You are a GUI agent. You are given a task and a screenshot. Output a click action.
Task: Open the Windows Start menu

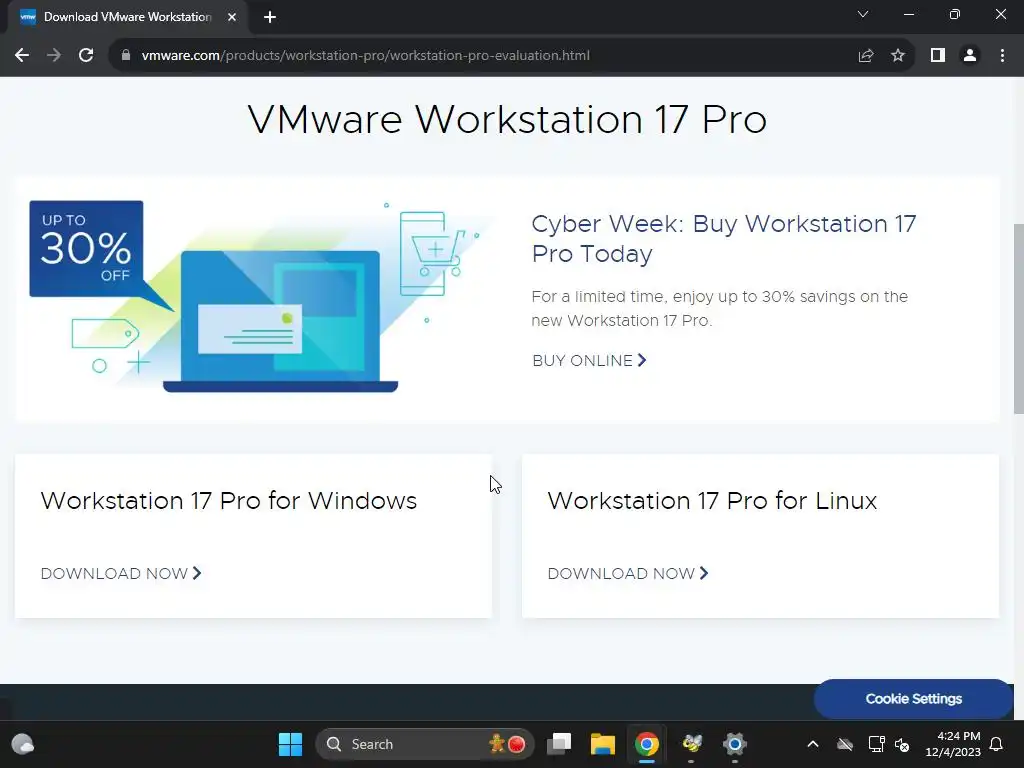[291, 744]
